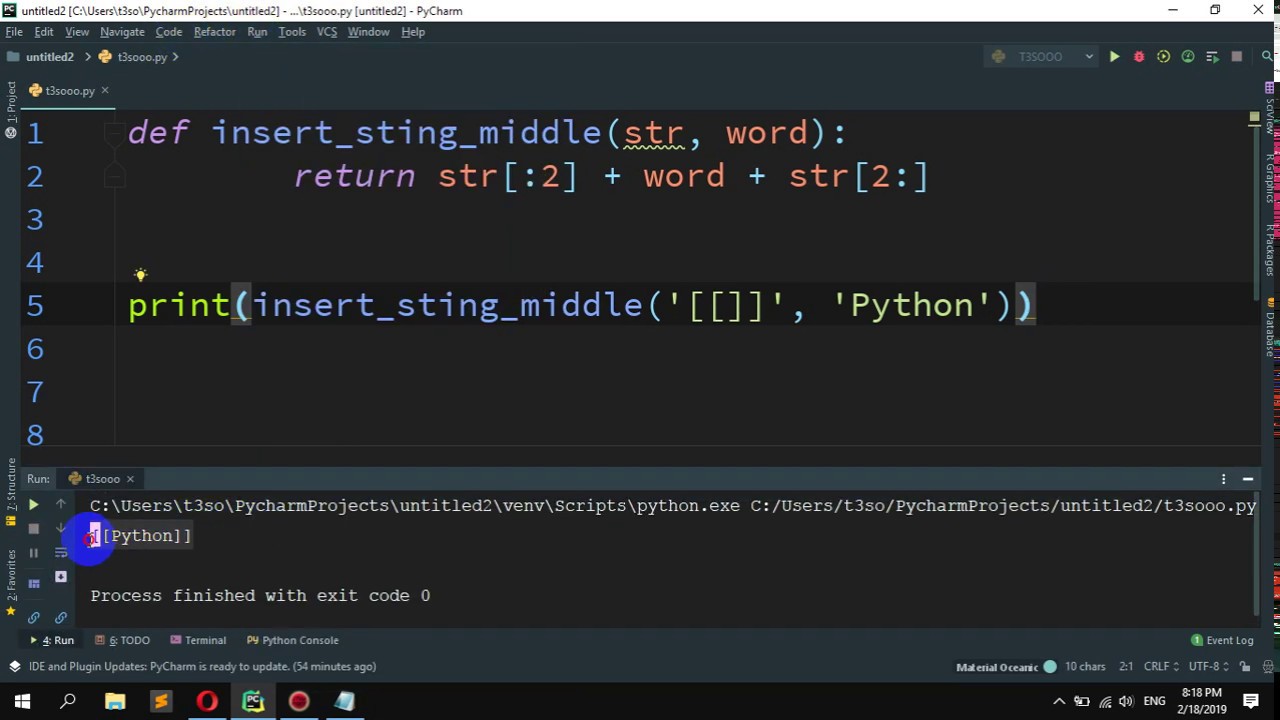Click the 2:1 caret position indicator
Image resolution: width=1280 pixels, height=720 pixels.
1126,667
